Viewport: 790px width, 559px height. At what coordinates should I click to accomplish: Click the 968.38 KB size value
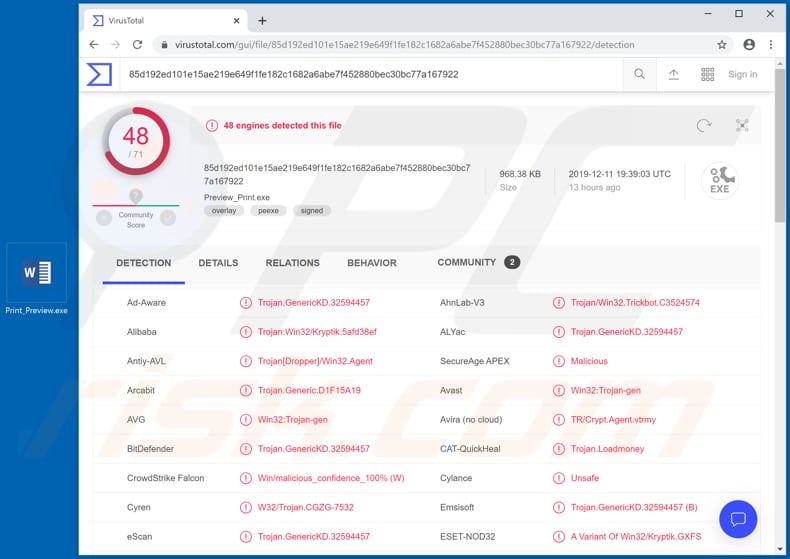pos(520,174)
